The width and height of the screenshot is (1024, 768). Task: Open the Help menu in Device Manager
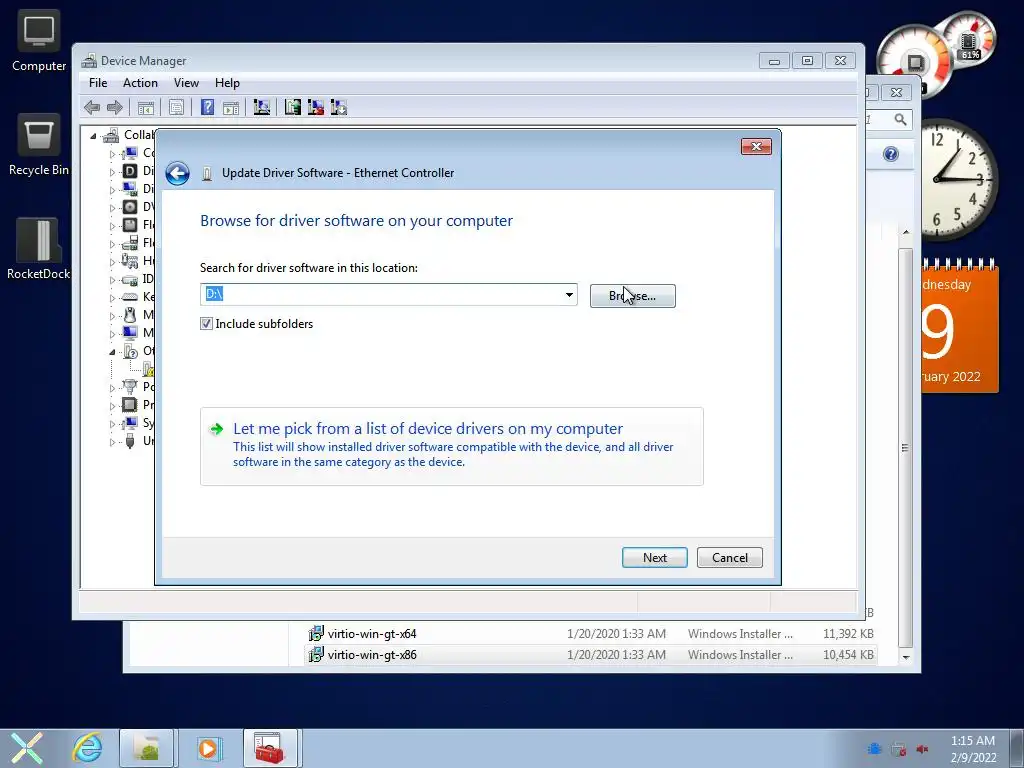(227, 83)
